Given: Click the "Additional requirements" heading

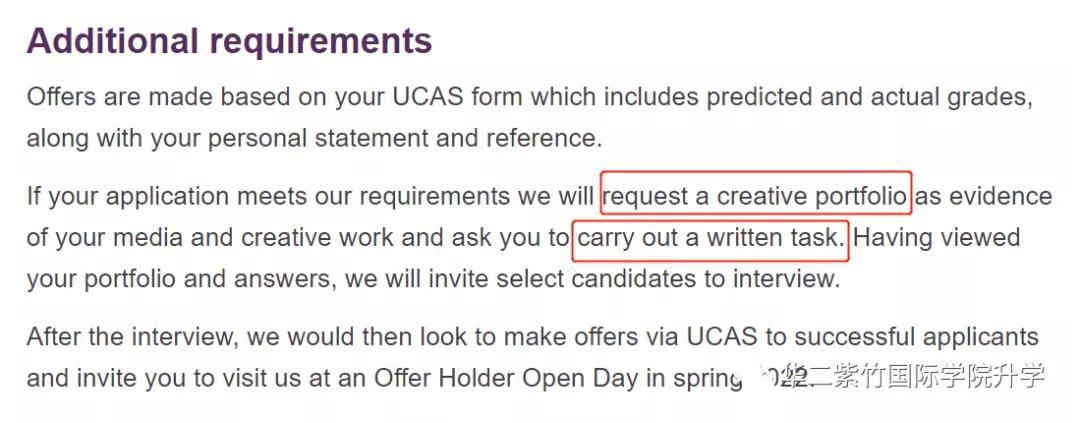Looking at the screenshot, I should pyautogui.click(x=229, y=41).
